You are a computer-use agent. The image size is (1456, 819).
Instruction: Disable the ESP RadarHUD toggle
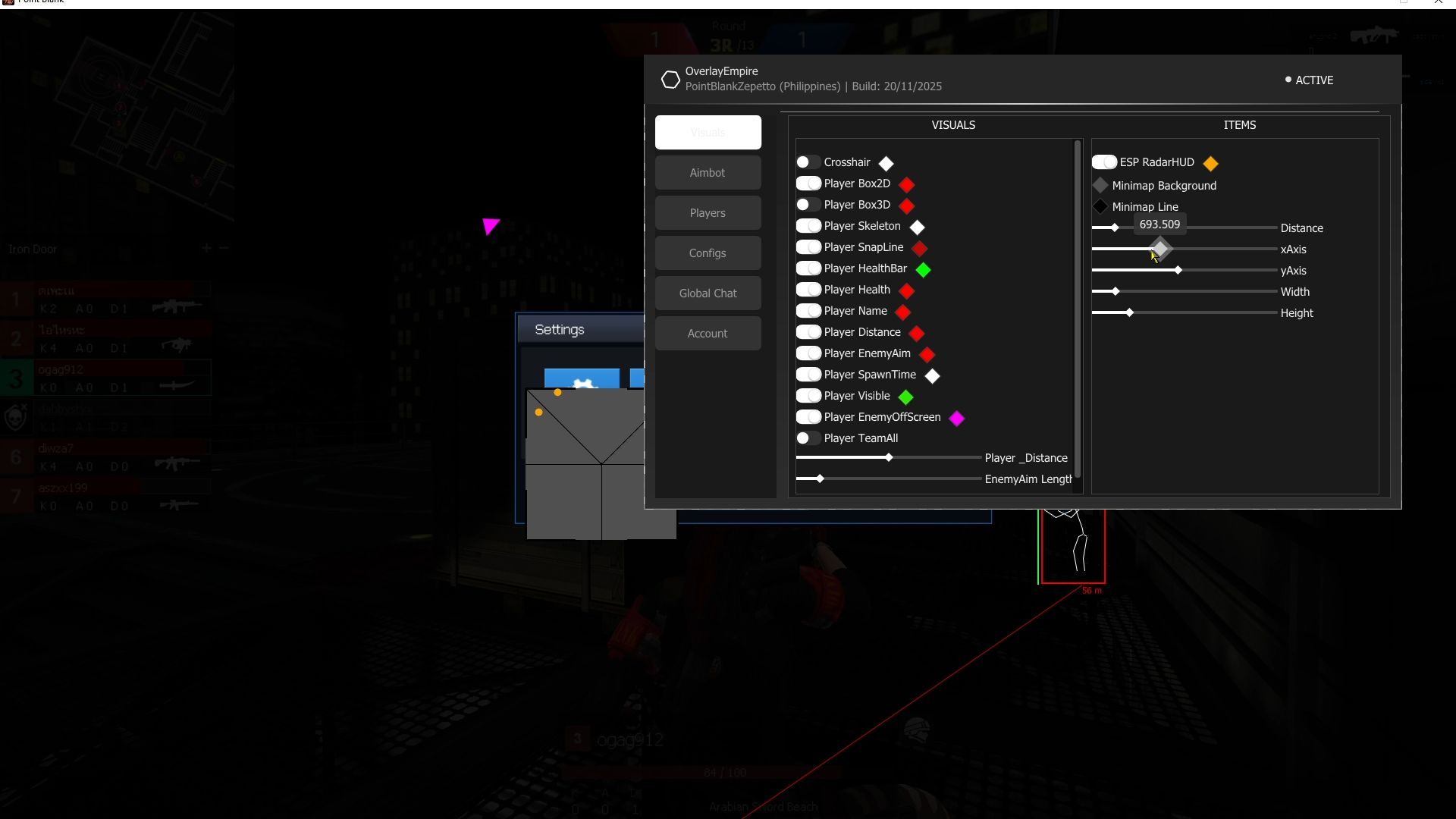pos(1104,162)
